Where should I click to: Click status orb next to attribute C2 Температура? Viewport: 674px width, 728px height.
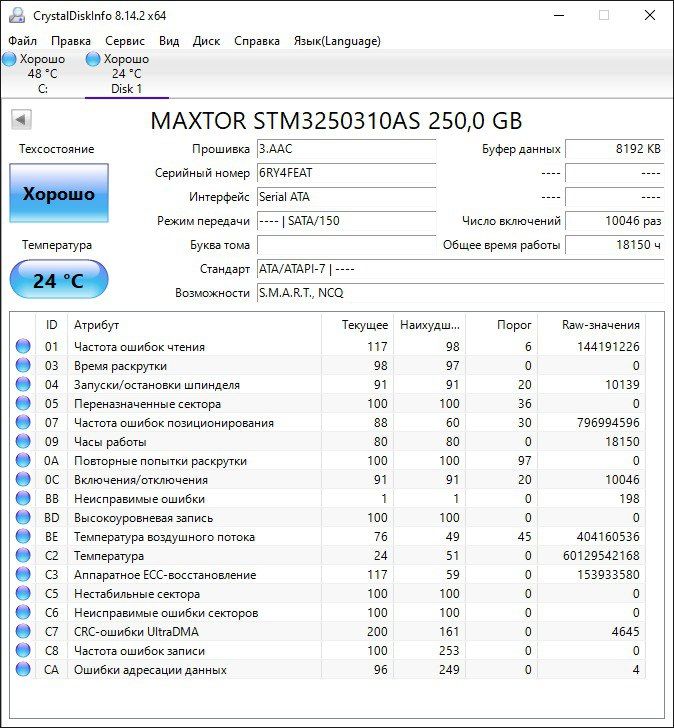[23, 556]
